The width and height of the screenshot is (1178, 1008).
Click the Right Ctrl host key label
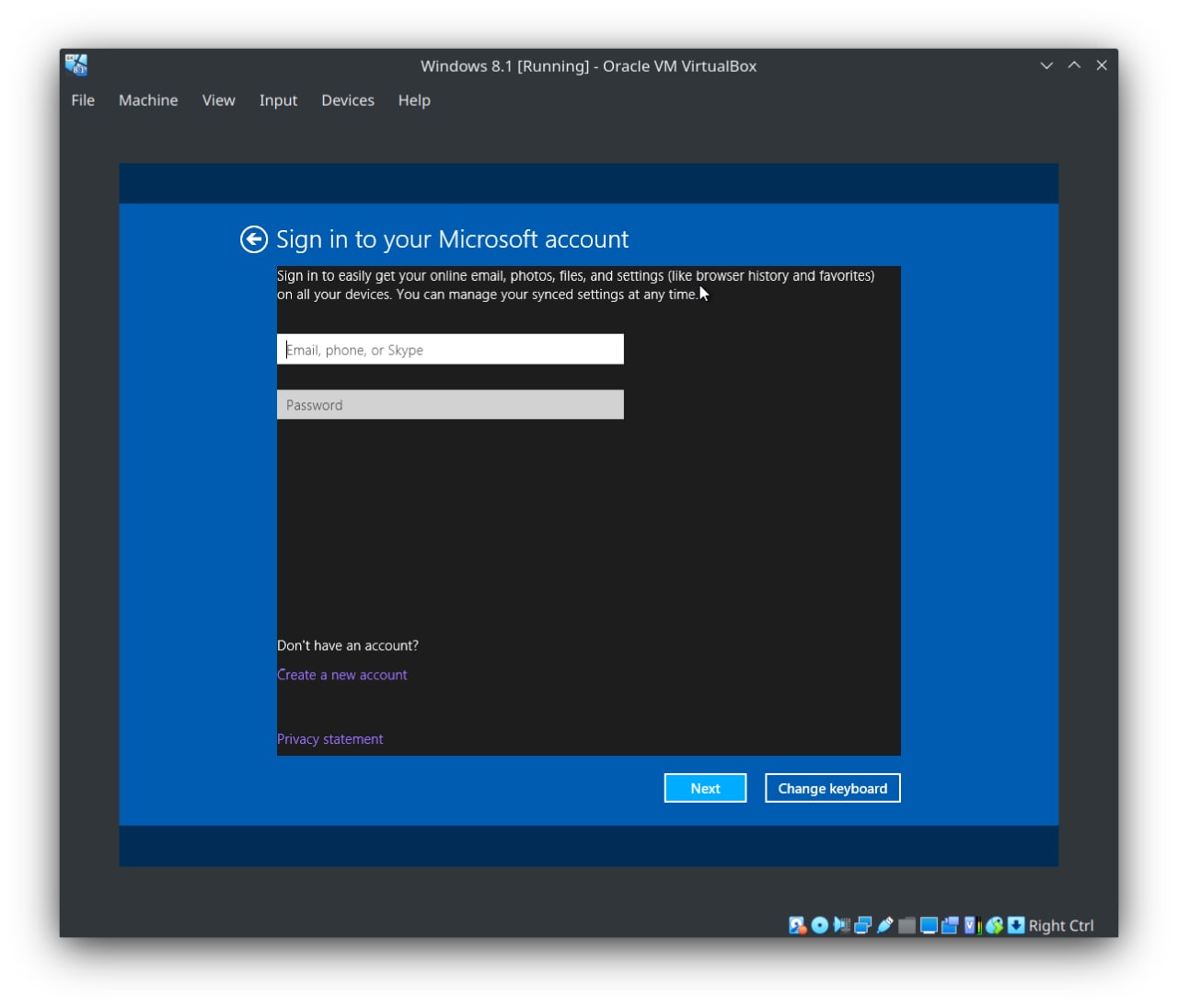coord(1061,925)
